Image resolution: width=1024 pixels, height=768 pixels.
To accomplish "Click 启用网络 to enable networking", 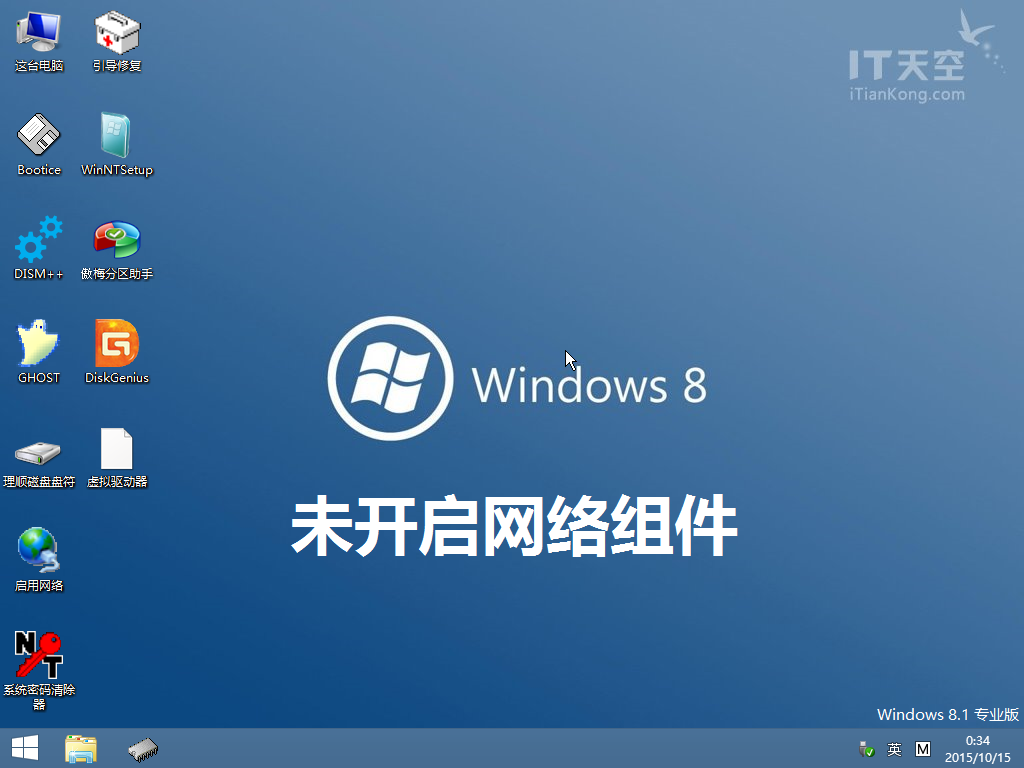I will [39, 552].
